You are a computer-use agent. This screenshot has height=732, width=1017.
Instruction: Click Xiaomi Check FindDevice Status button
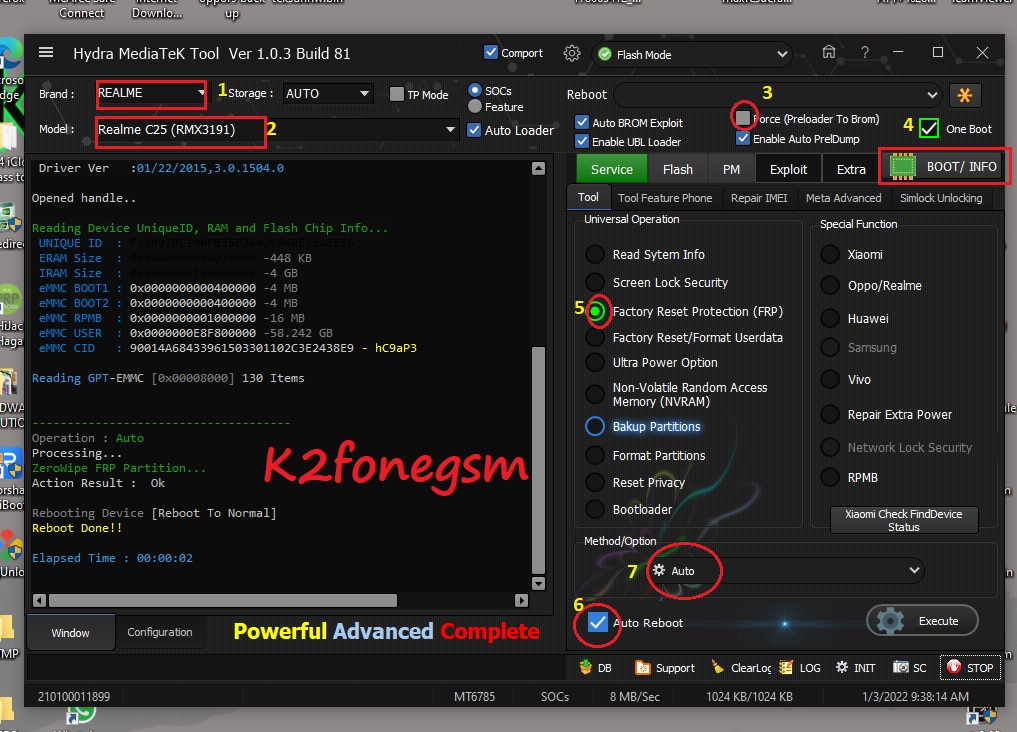[903, 520]
